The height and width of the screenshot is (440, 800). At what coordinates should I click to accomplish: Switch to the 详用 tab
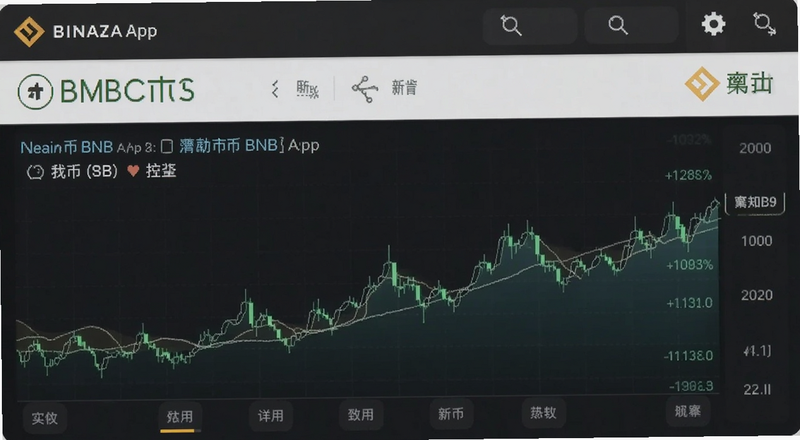270,416
